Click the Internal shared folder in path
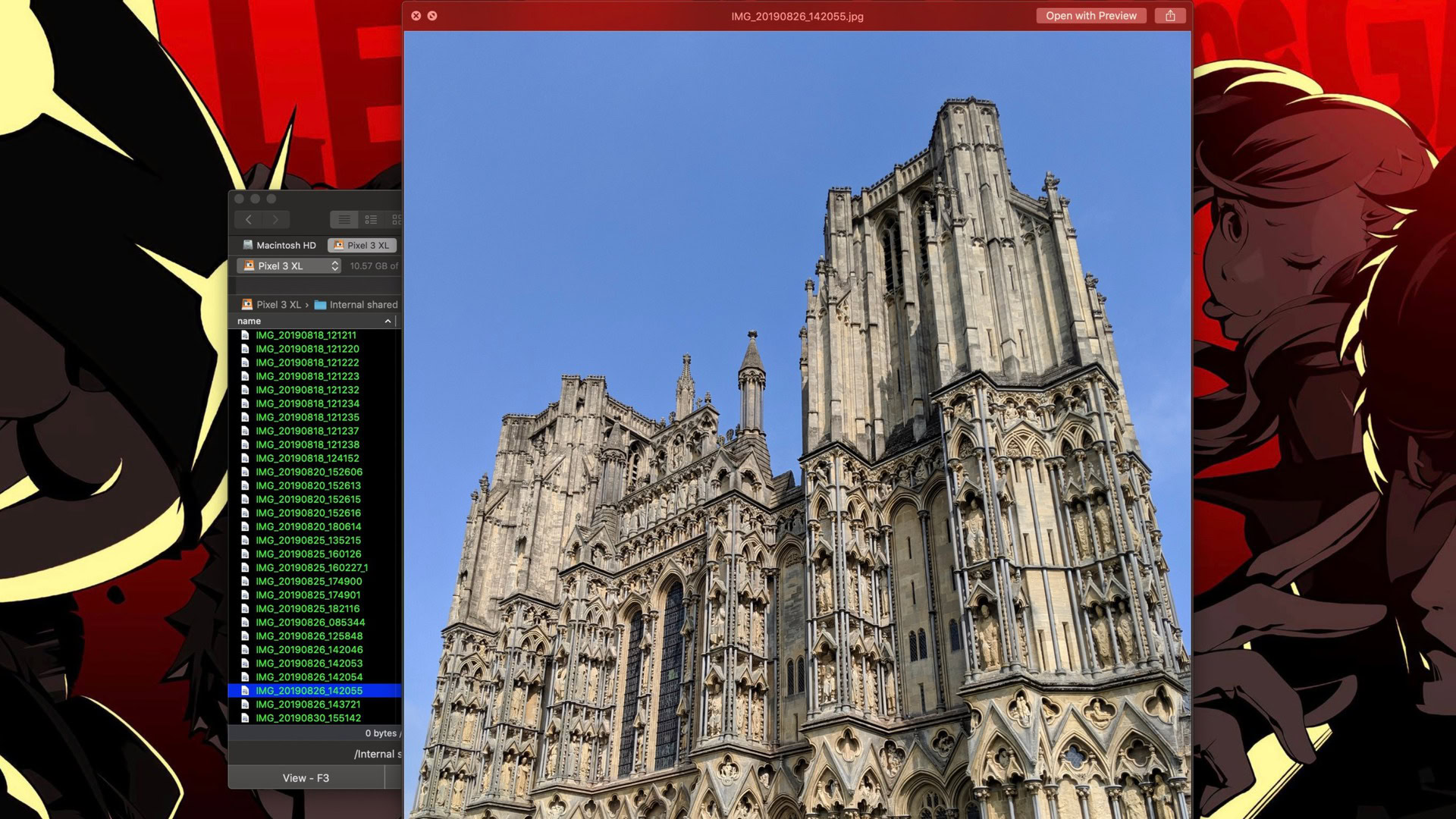1456x819 pixels. [x=362, y=305]
